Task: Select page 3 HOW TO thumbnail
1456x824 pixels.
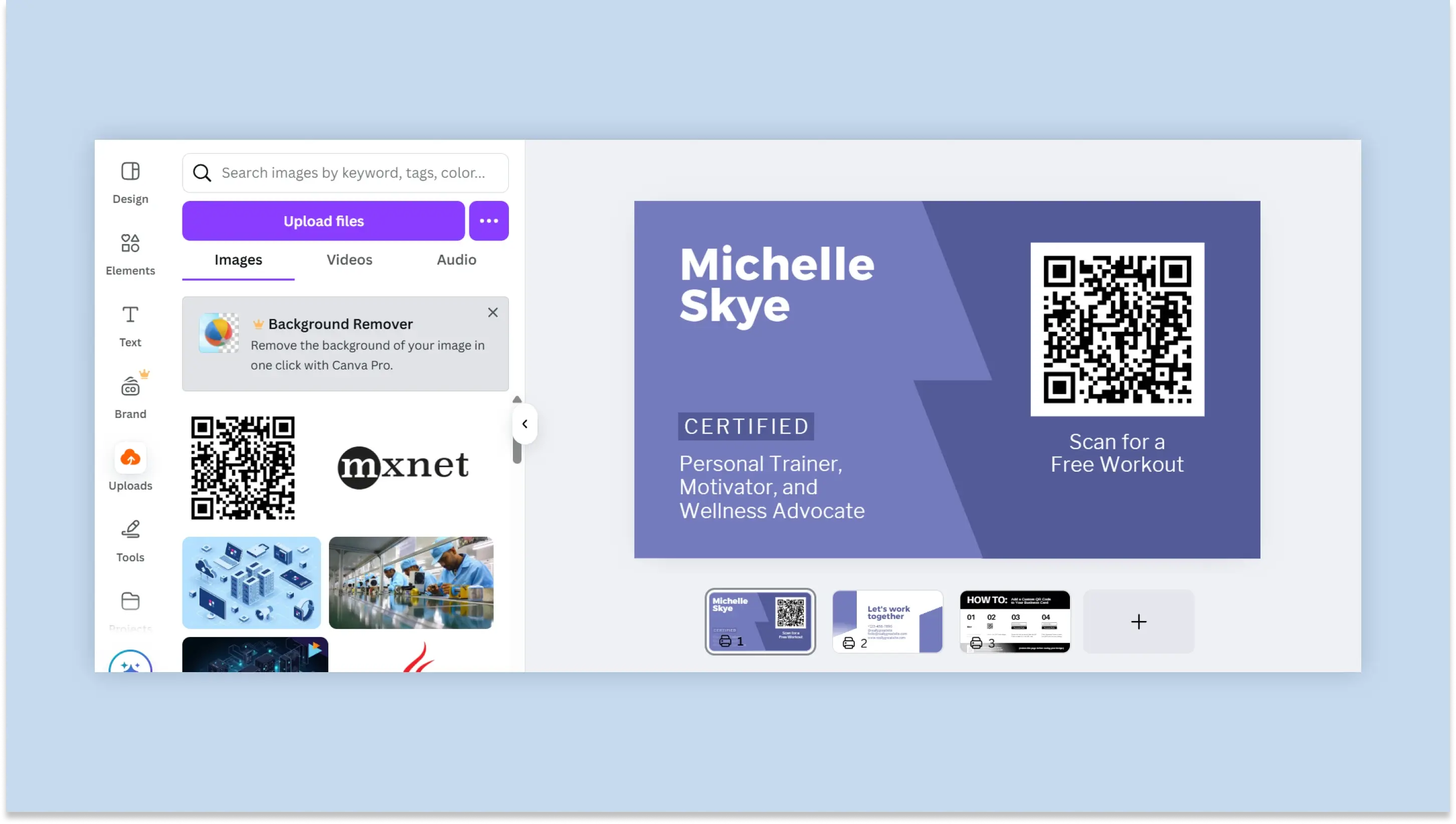Action: (1014, 622)
